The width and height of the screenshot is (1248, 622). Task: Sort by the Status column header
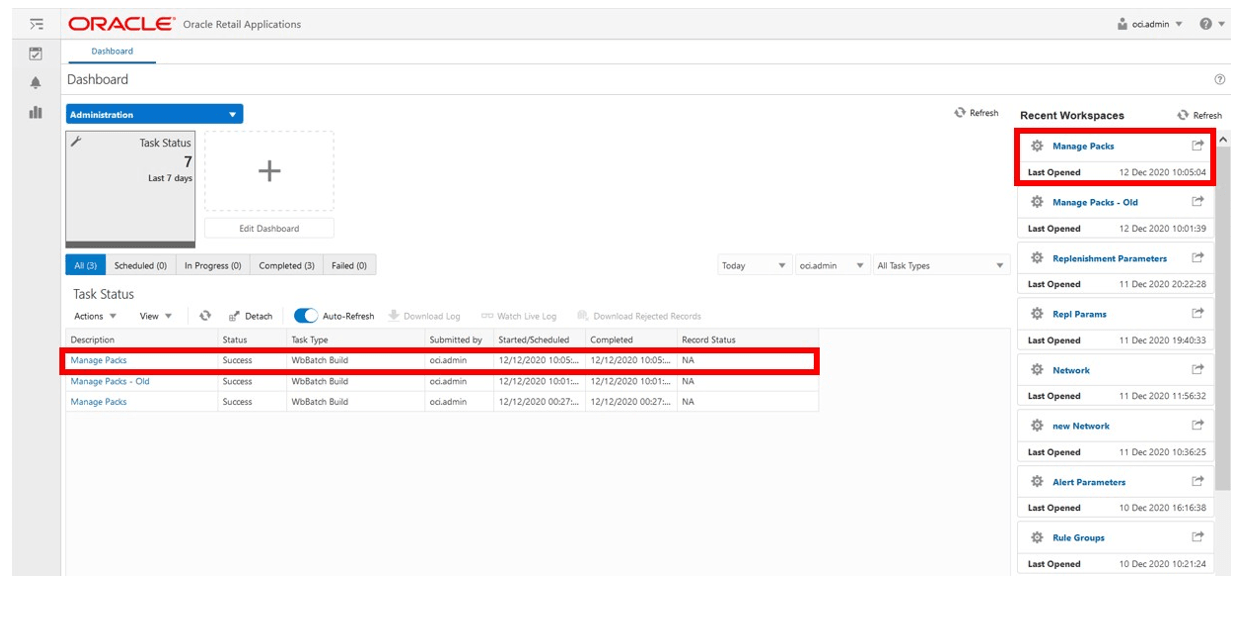(252, 340)
